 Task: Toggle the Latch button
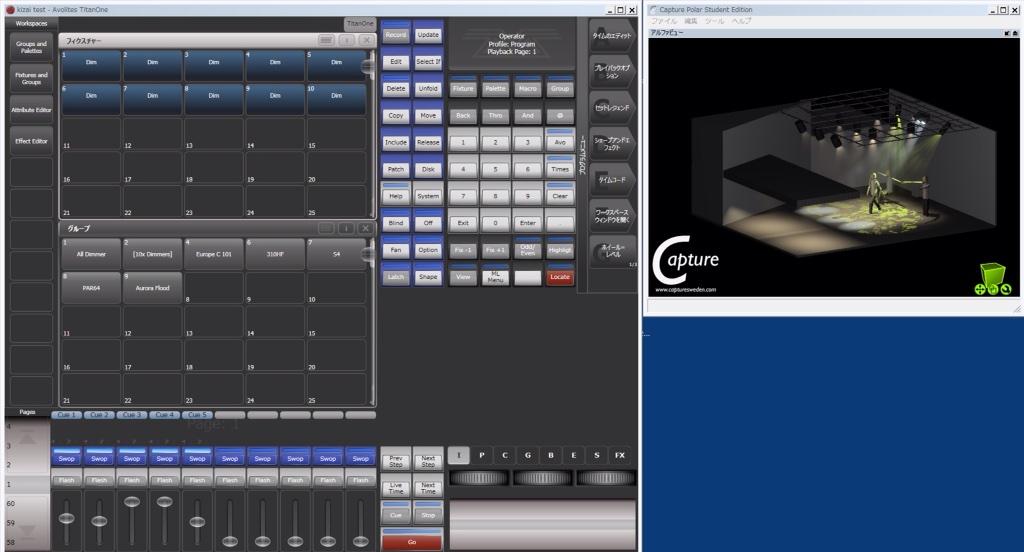tap(396, 276)
